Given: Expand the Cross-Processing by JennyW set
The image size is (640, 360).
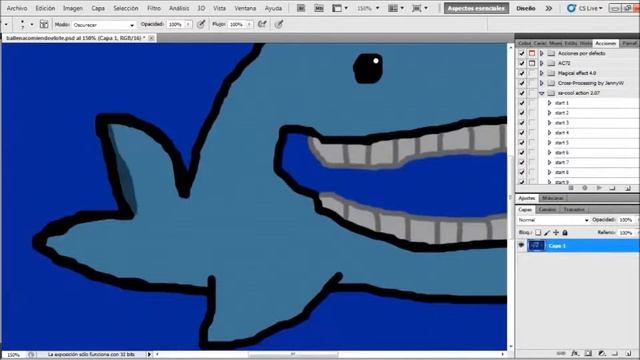Looking at the screenshot, I should pos(542,83).
